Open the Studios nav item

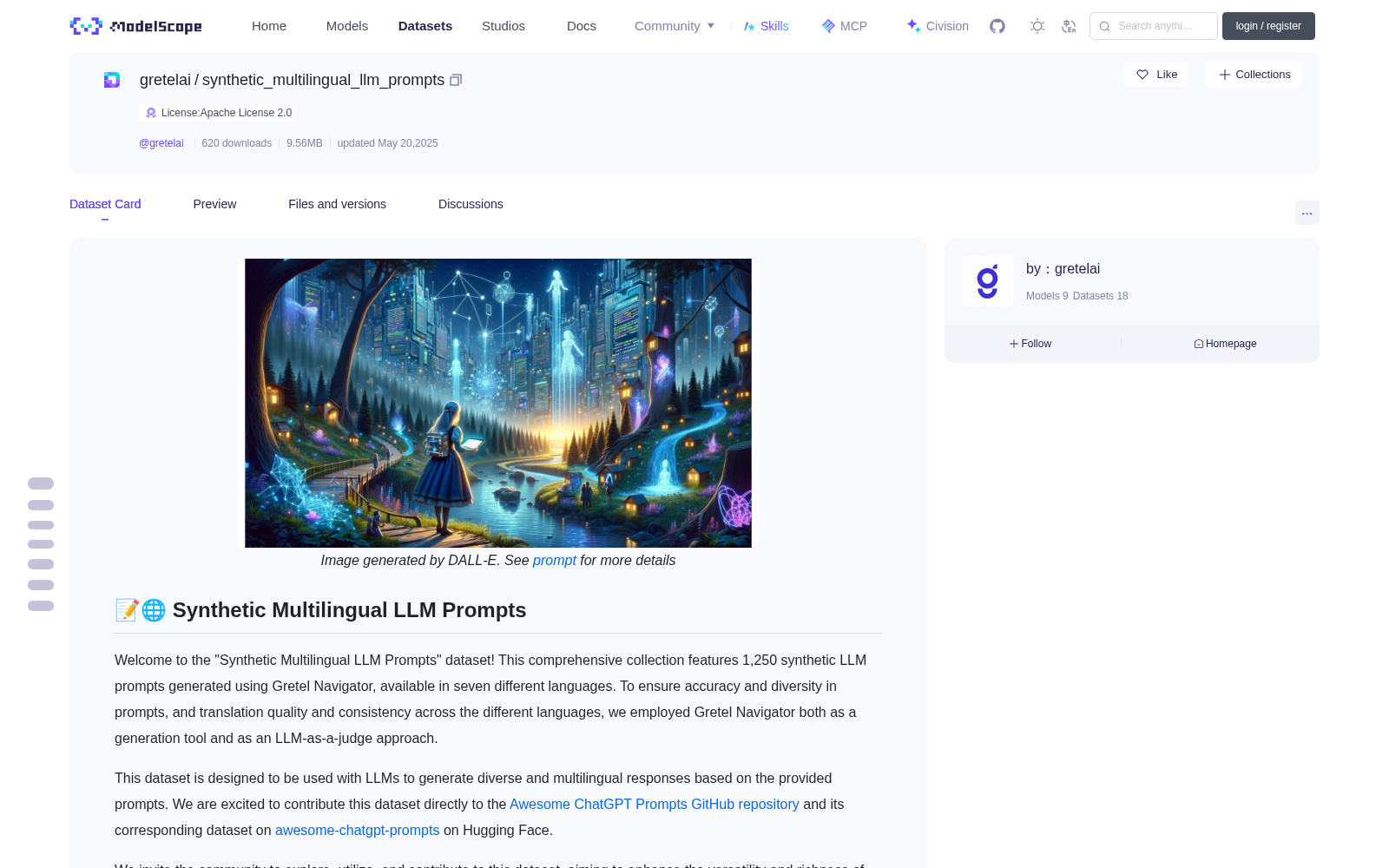(504, 26)
